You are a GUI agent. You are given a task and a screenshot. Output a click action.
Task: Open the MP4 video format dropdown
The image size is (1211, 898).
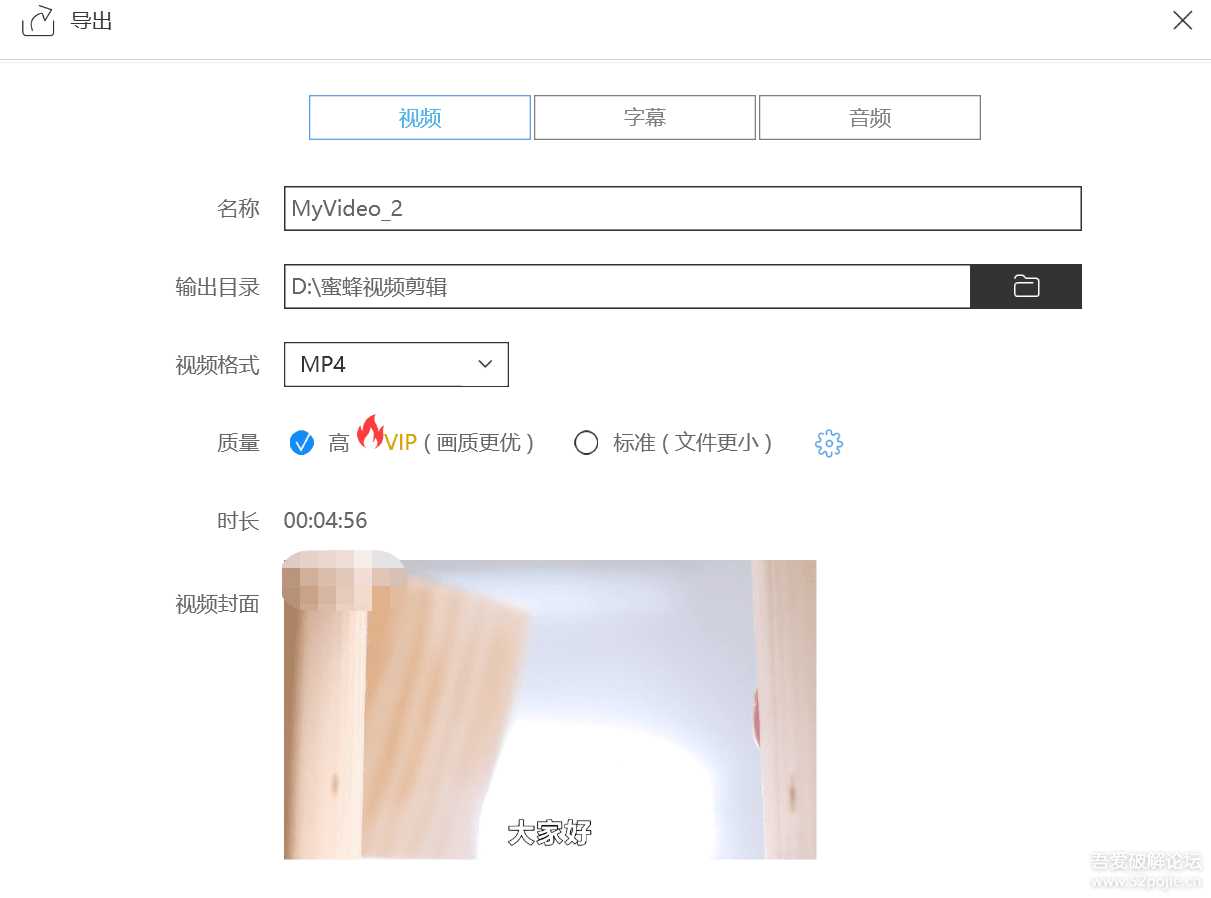pyautogui.click(x=396, y=365)
